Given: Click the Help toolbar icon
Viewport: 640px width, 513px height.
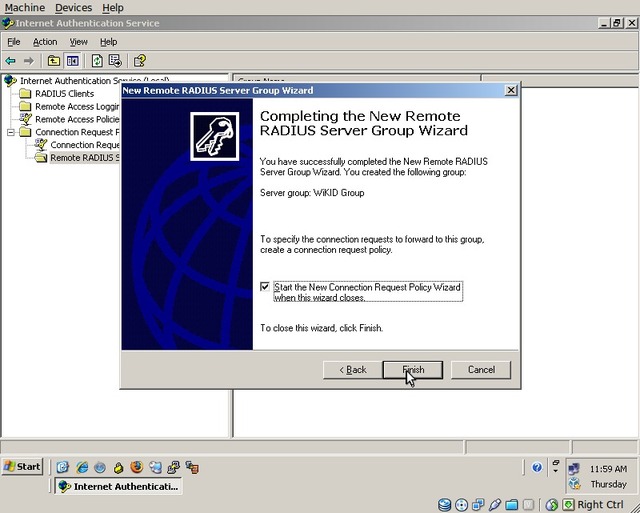Looking at the screenshot, I should pyautogui.click(x=140, y=61).
